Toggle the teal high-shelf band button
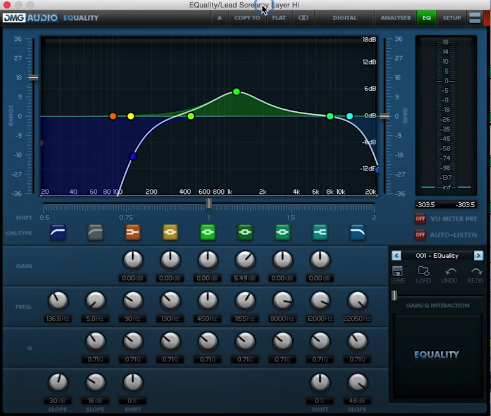 click(x=320, y=232)
